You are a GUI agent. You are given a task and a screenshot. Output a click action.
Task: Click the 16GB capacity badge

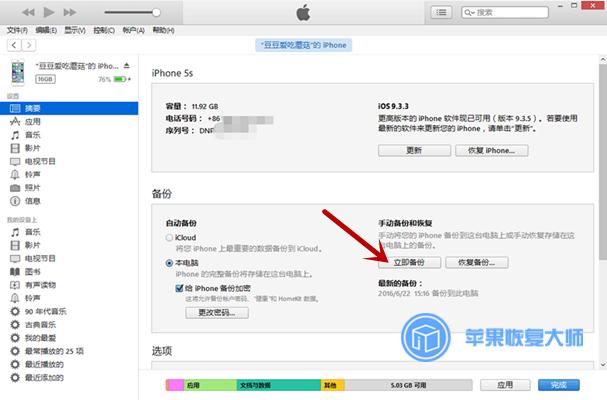[x=45, y=79]
